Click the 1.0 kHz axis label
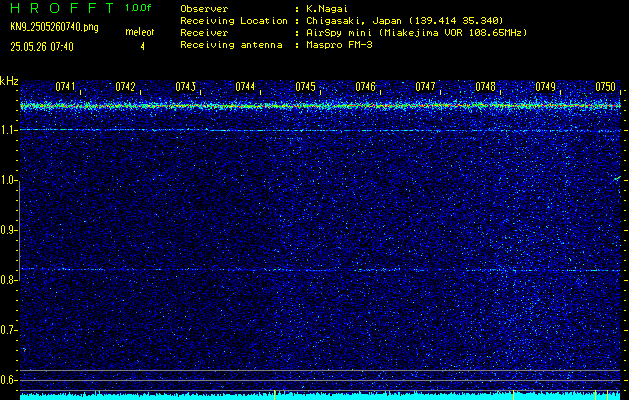The image size is (629, 400). tap(8, 181)
